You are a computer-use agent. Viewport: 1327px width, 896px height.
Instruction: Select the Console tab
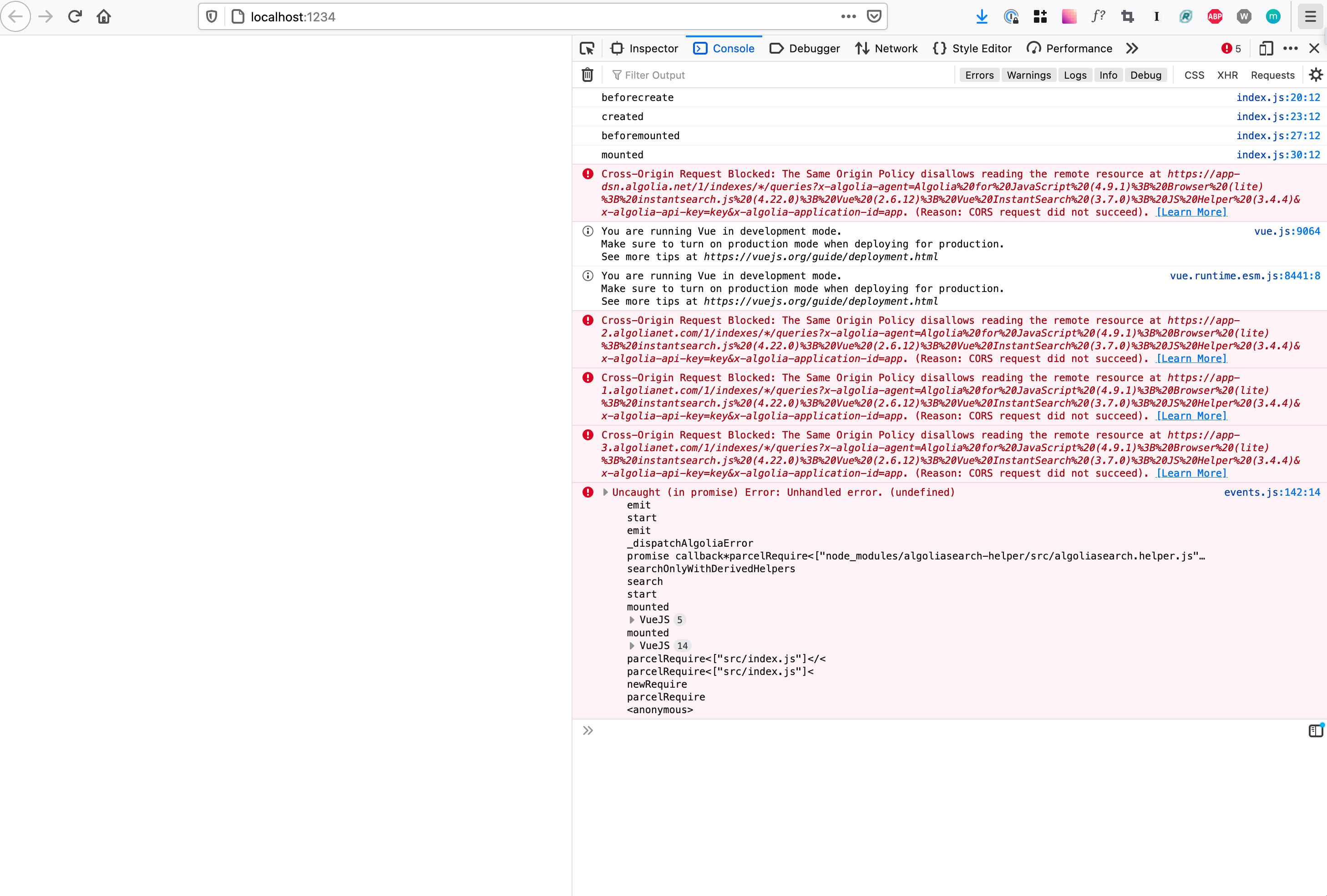pos(724,49)
